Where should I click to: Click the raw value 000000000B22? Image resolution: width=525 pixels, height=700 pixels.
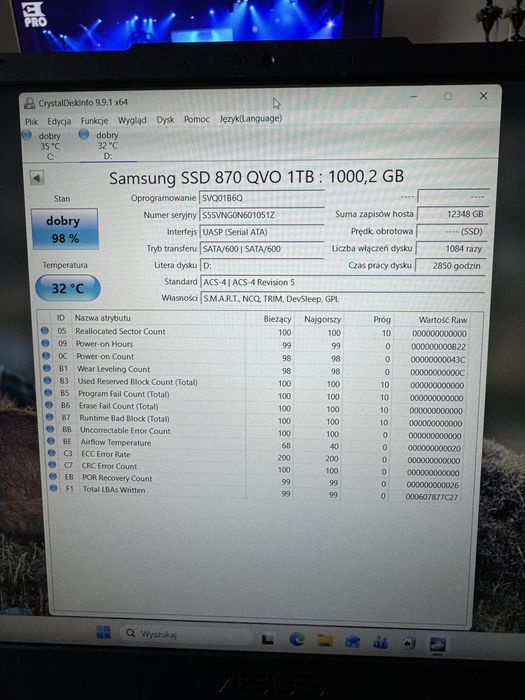pos(438,346)
